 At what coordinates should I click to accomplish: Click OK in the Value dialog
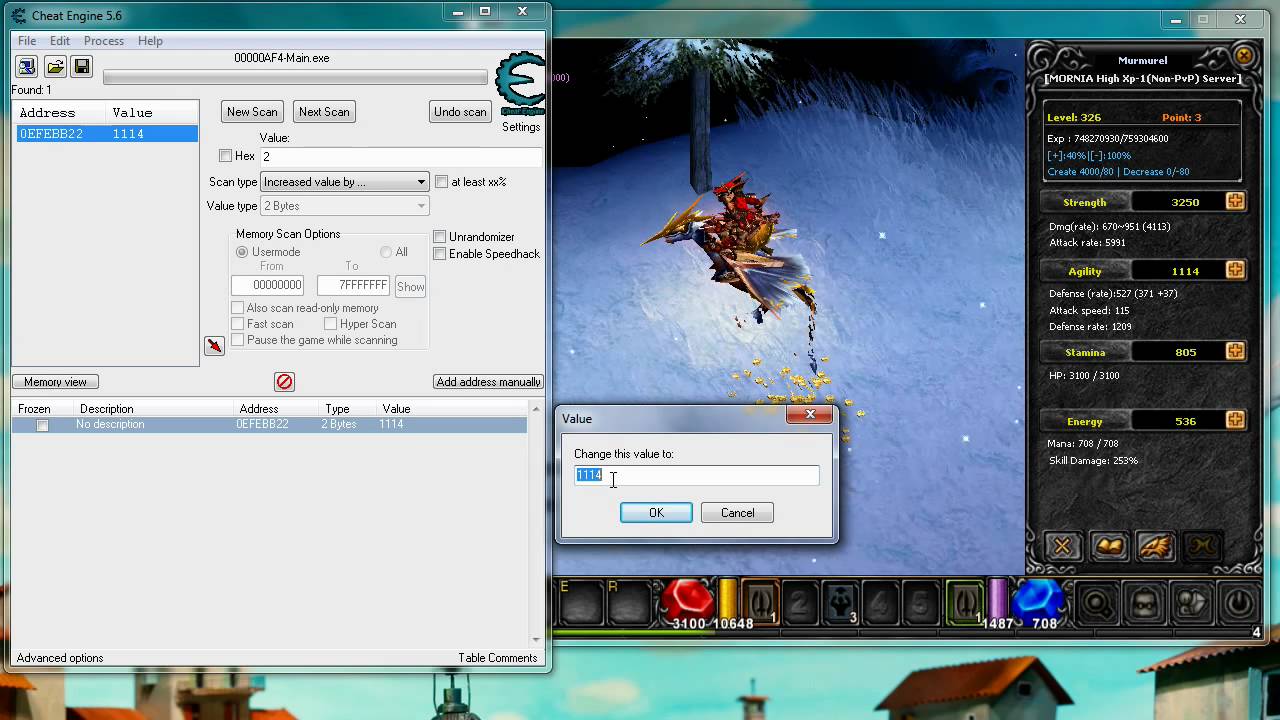(656, 513)
